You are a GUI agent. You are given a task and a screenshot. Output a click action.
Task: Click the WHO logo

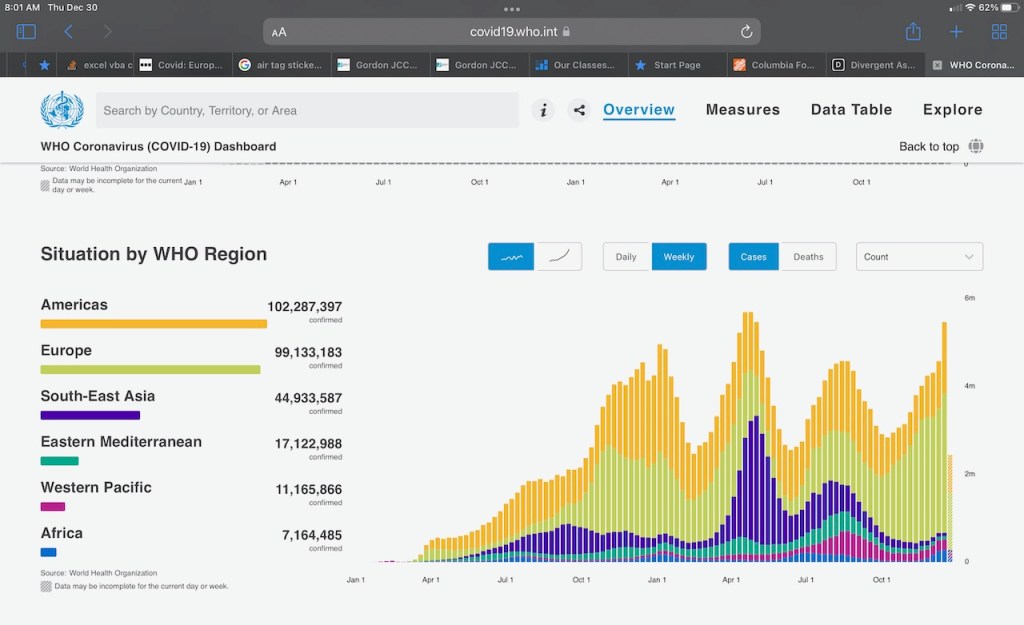62,110
